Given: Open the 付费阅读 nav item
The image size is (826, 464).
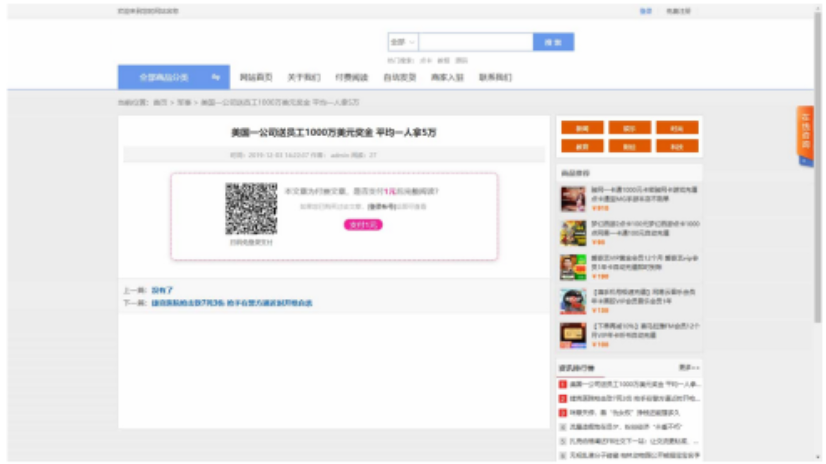Looking at the screenshot, I should click(x=351, y=77).
